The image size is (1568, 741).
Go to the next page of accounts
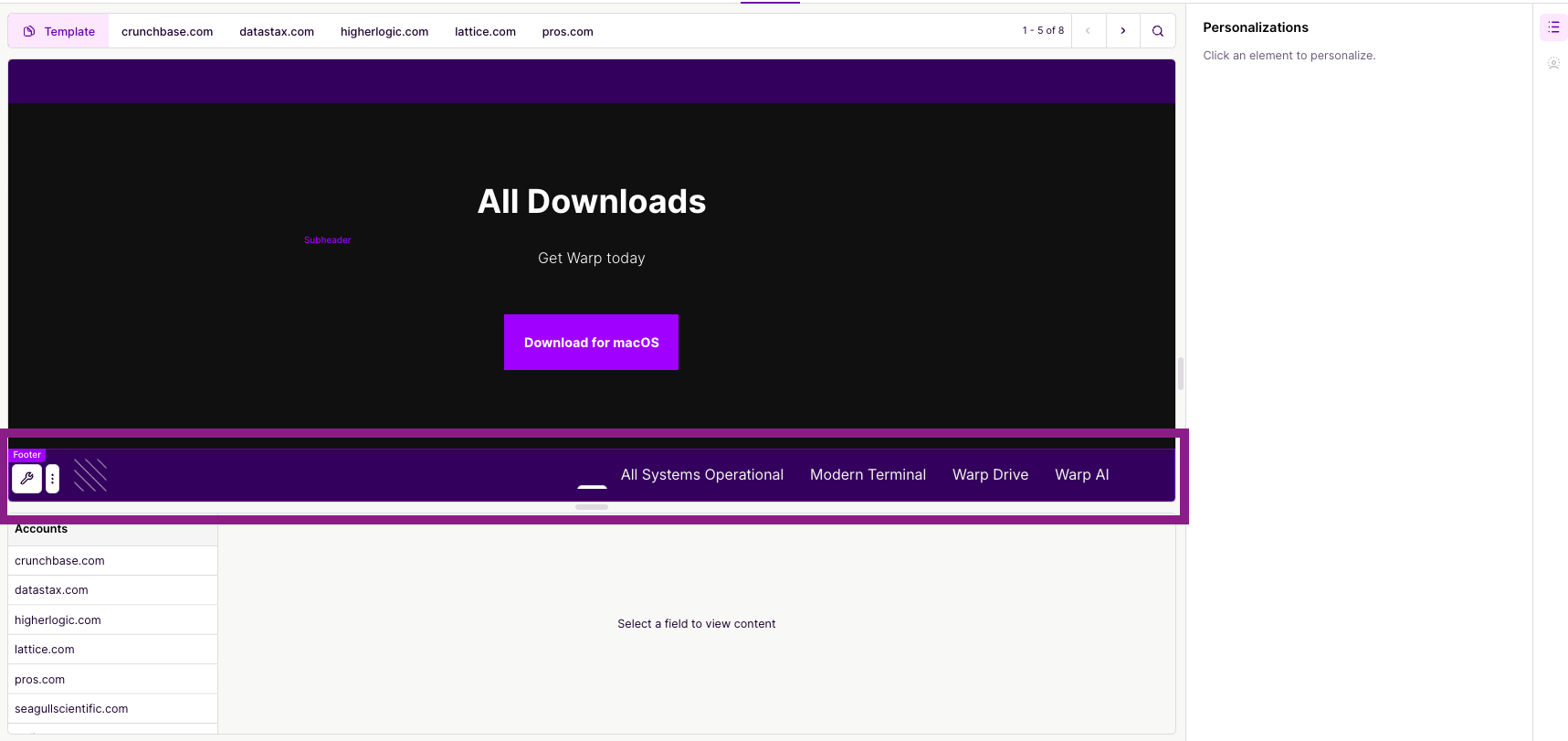(1122, 31)
